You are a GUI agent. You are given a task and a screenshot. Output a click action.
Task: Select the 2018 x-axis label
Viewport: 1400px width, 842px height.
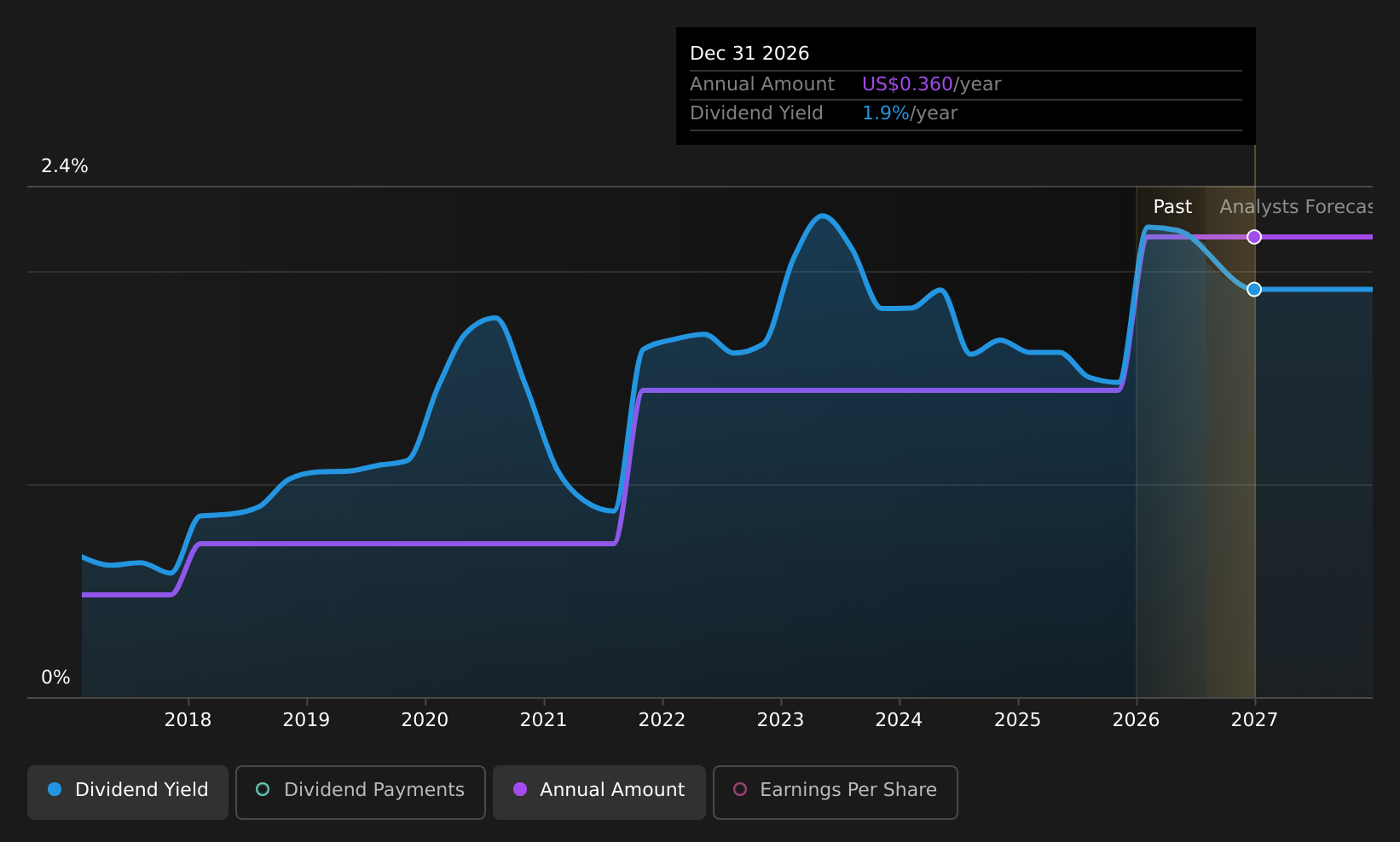pos(188,720)
